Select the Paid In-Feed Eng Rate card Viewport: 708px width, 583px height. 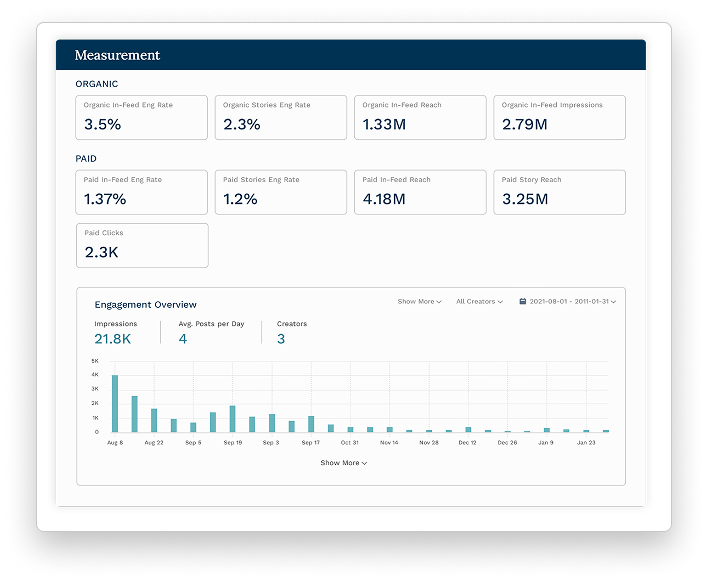(142, 192)
